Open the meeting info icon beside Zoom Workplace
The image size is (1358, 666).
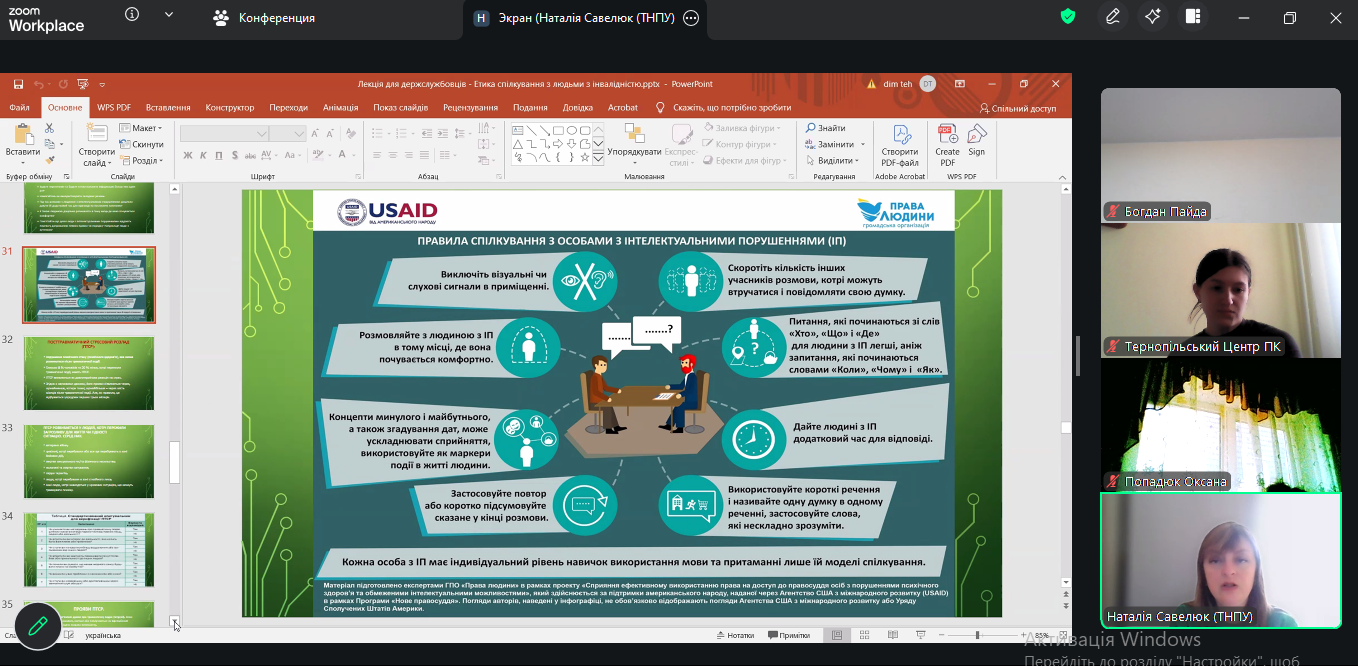132,16
